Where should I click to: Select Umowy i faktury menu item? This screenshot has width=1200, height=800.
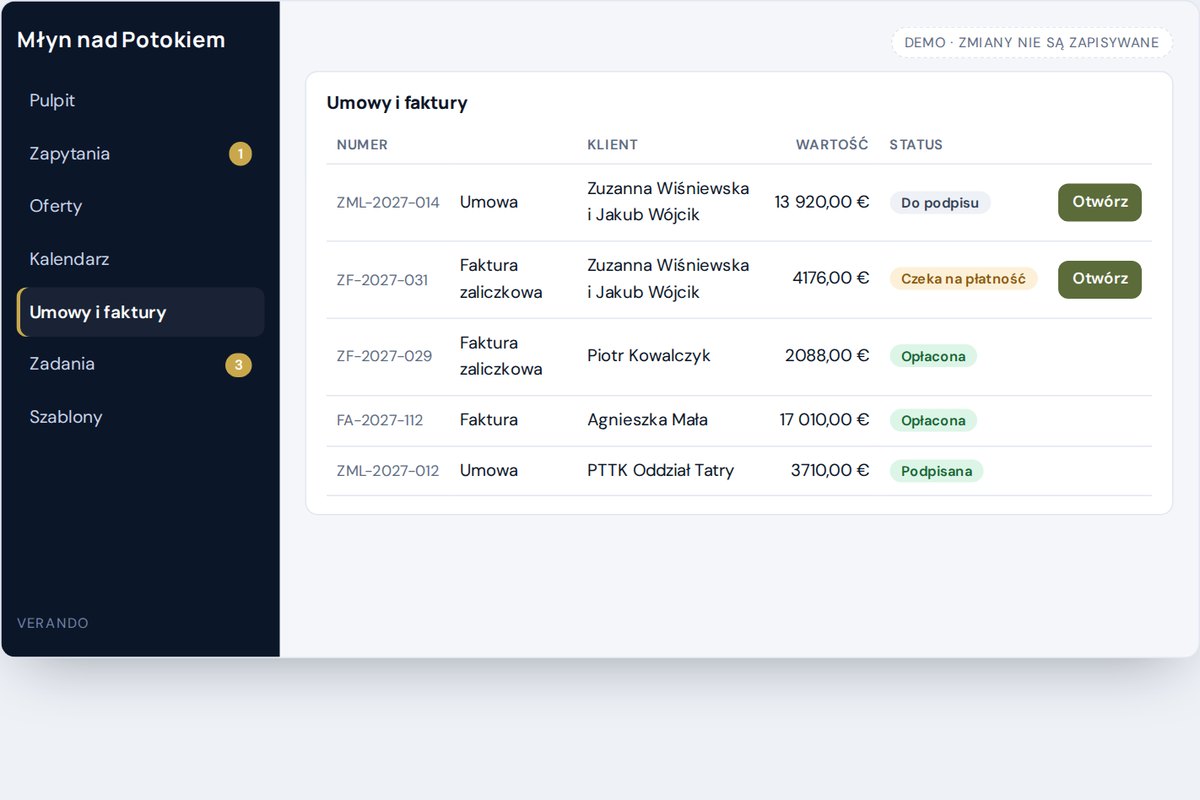140,312
